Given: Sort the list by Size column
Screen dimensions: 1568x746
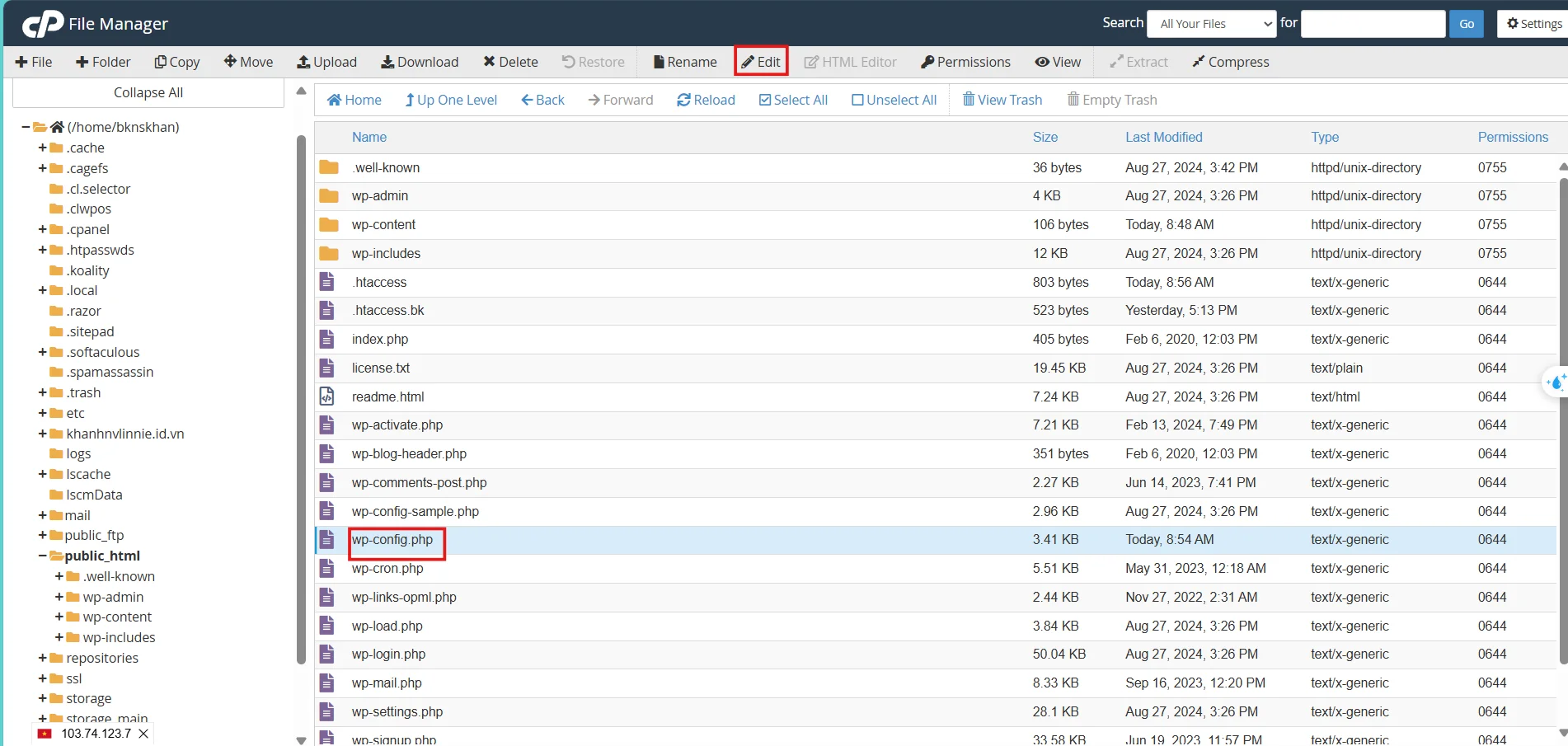Looking at the screenshot, I should 1045,137.
